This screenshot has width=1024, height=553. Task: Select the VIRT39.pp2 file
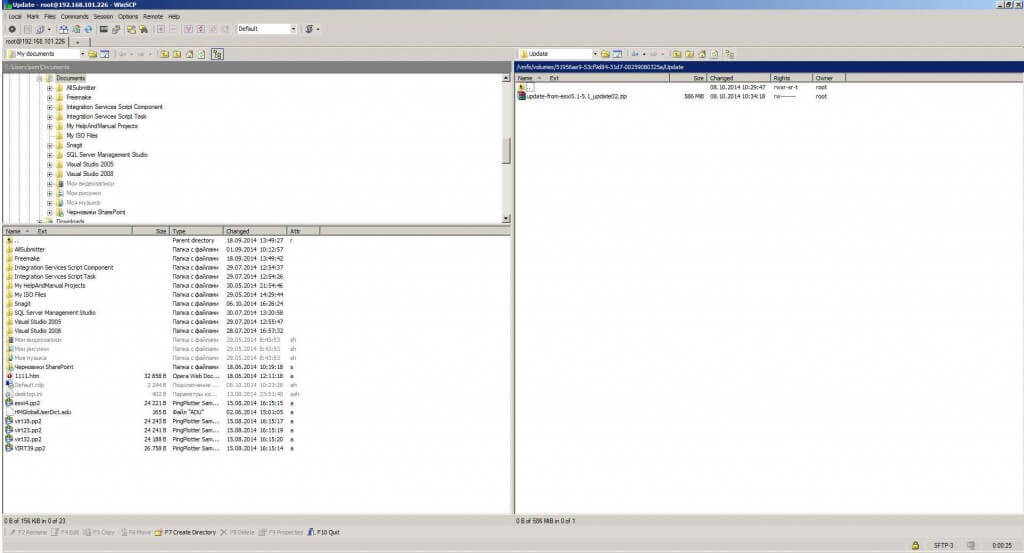pyautogui.click(x=29, y=449)
